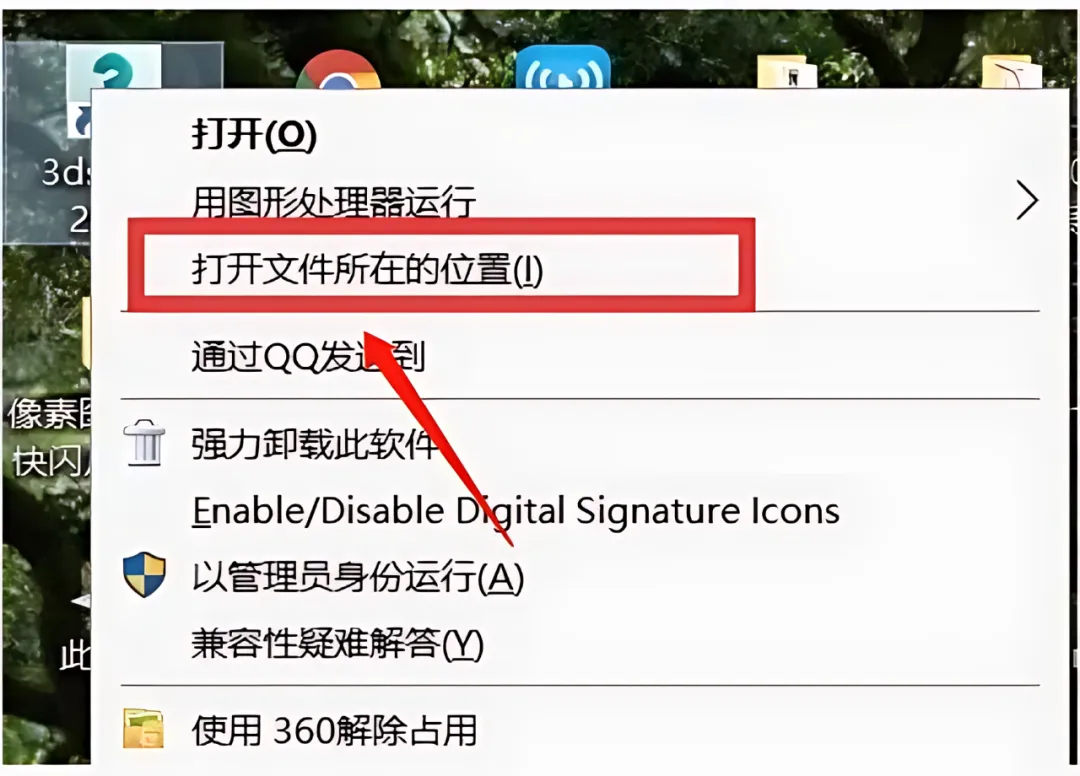Expand the 用图形处理器运行 submenu arrow
Screen dimensions: 1080x776
(x=1027, y=200)
